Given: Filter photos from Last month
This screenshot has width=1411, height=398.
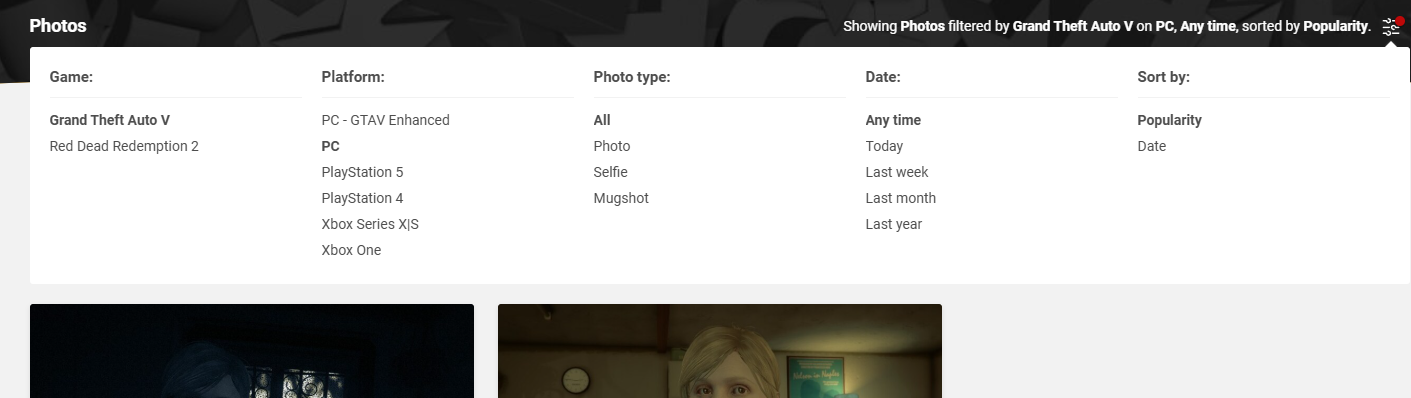Looking at the screenshot, I should (x=901, y=198).
